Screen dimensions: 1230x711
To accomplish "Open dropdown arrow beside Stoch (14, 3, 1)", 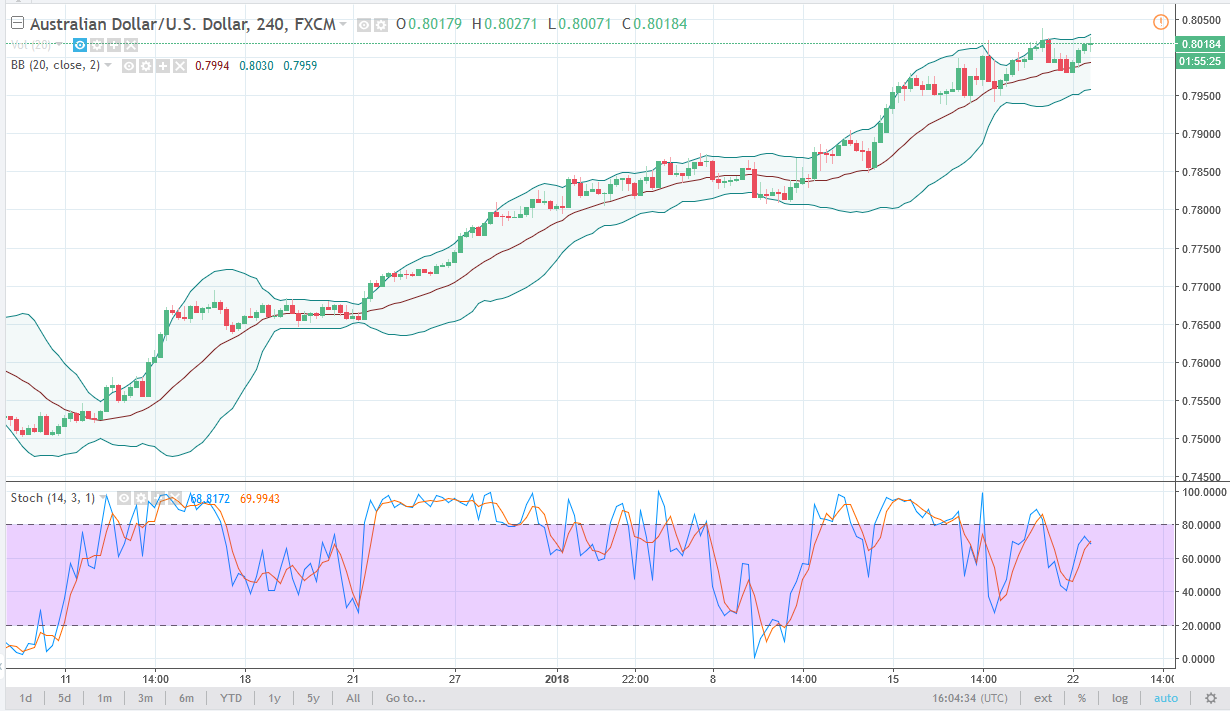I will (x=105, y=497).
